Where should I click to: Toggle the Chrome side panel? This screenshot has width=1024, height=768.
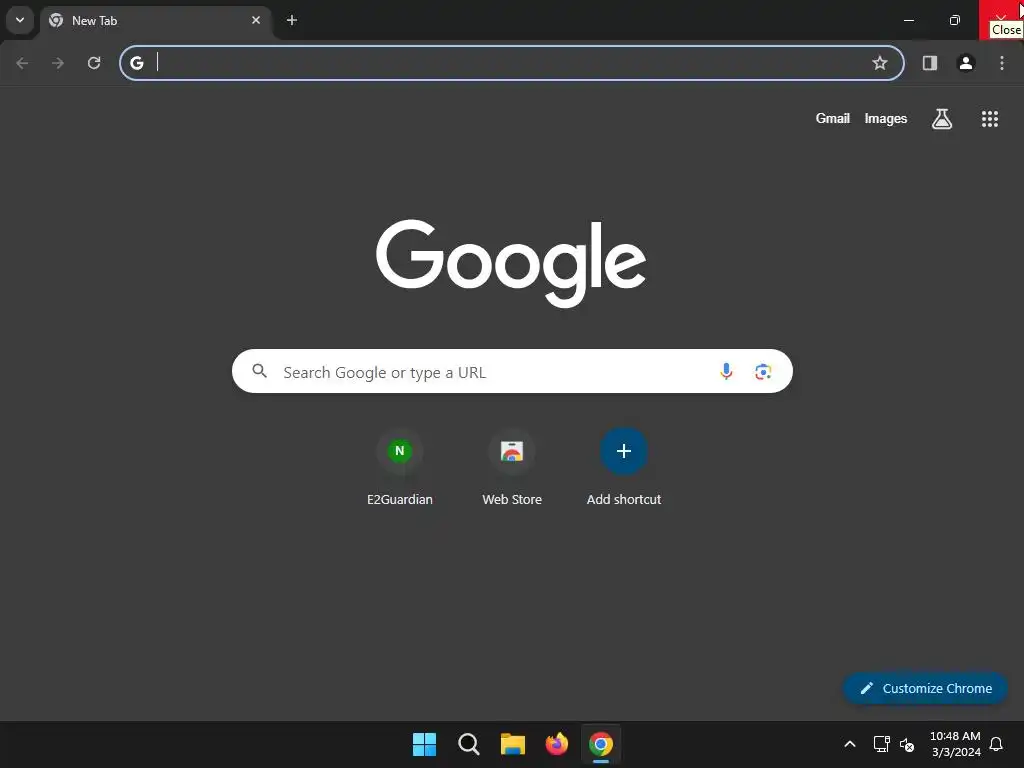tap(930, 63)
